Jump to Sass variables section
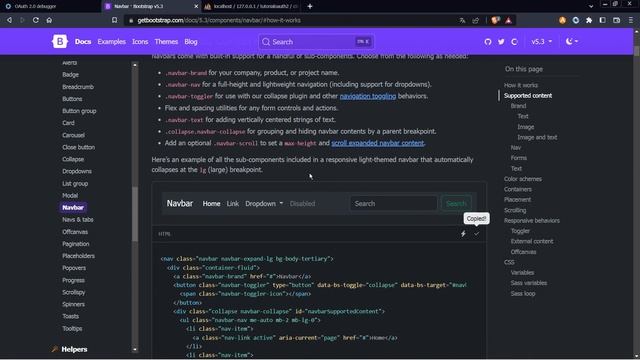The height and width of the screenshot is (360, 640). pyautogui.click(x=529, y=283)
